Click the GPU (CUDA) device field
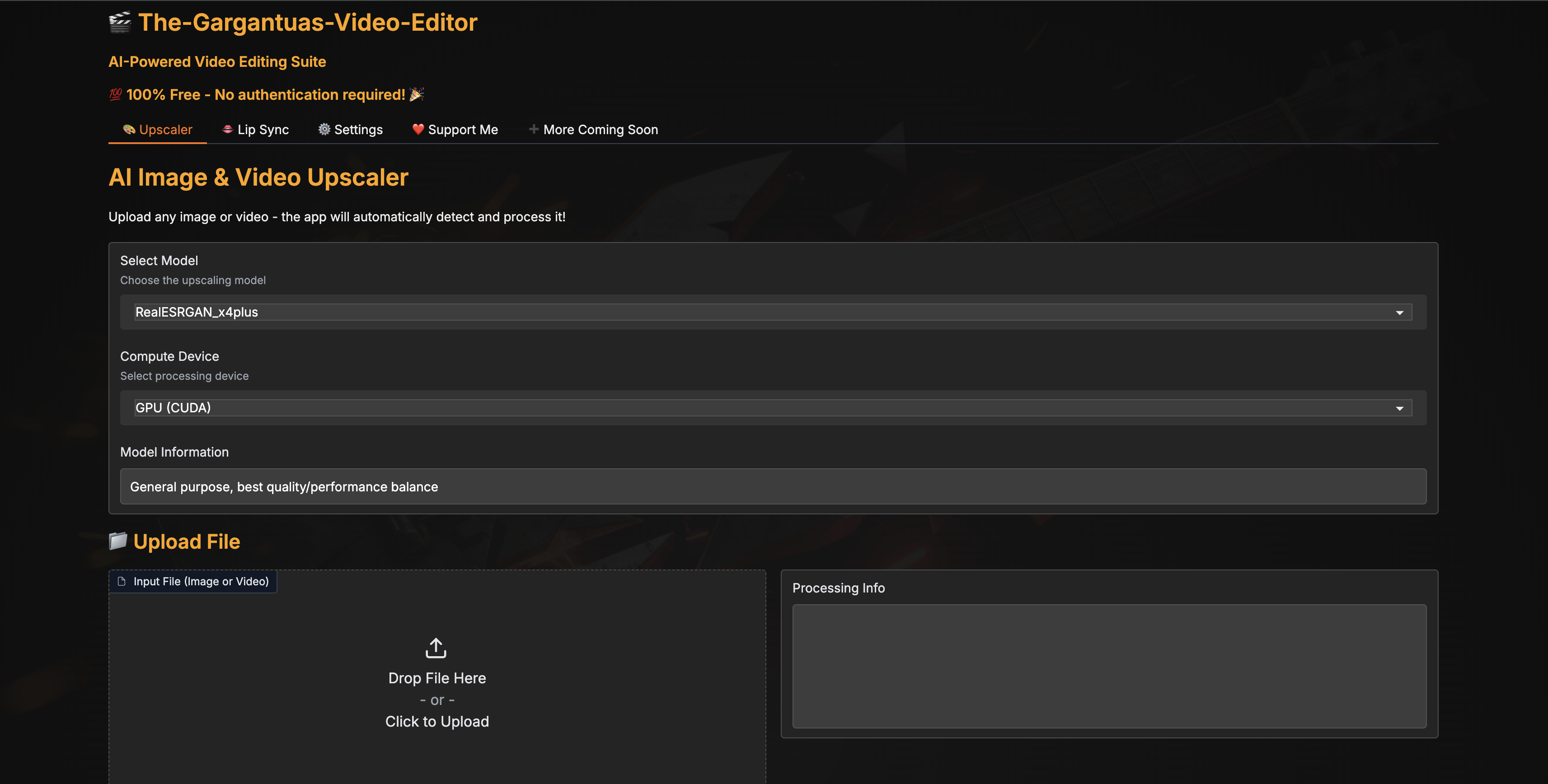This screenshot has width=1548, height=784. 773,408
